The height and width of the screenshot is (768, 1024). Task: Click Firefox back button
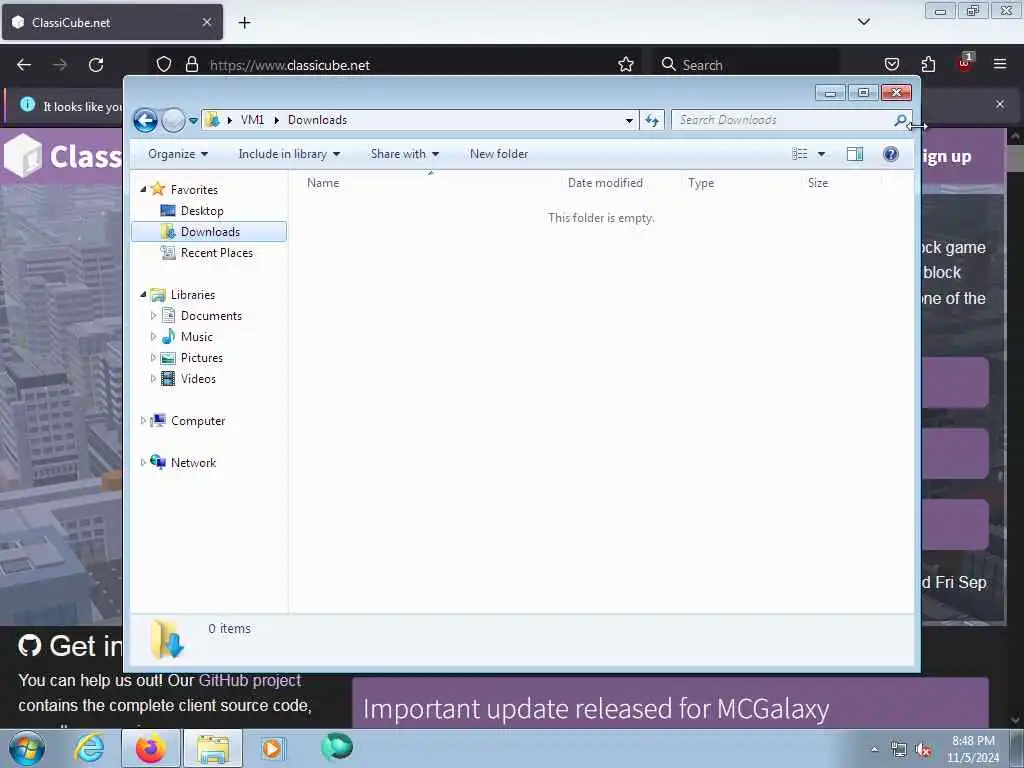point(24,65)
